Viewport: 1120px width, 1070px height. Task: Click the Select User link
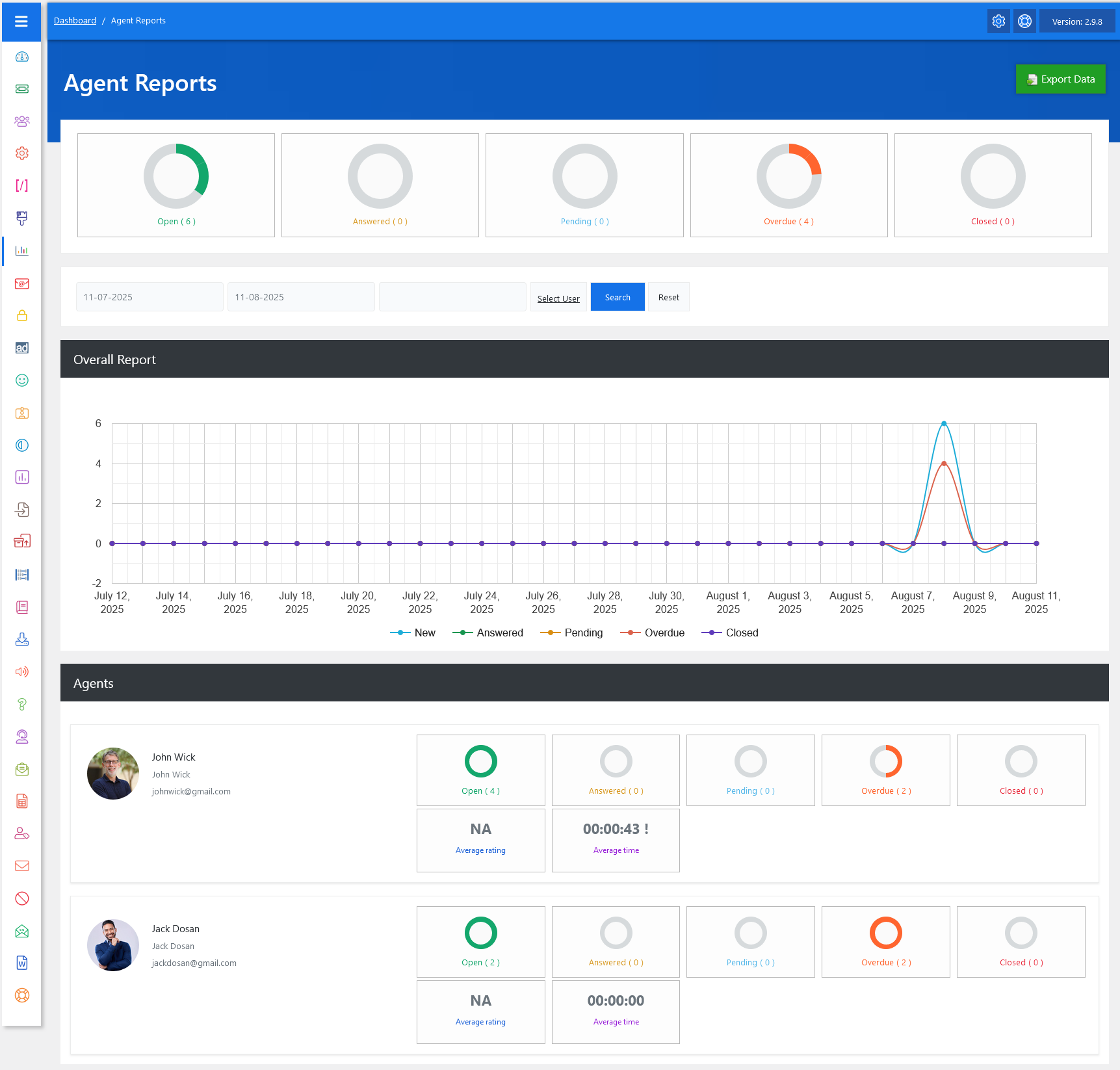(558, 298)
